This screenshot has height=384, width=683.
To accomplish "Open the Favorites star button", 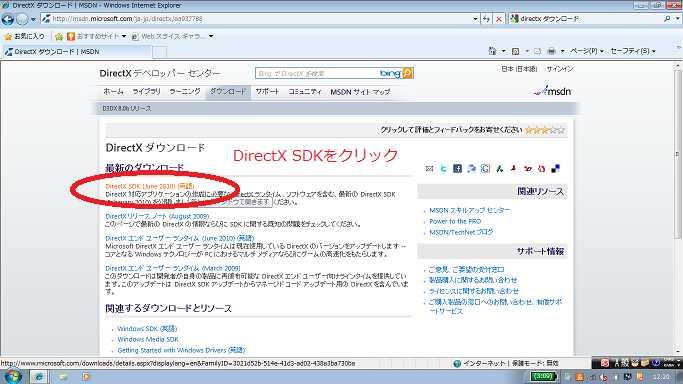I will tap(8, 37).
